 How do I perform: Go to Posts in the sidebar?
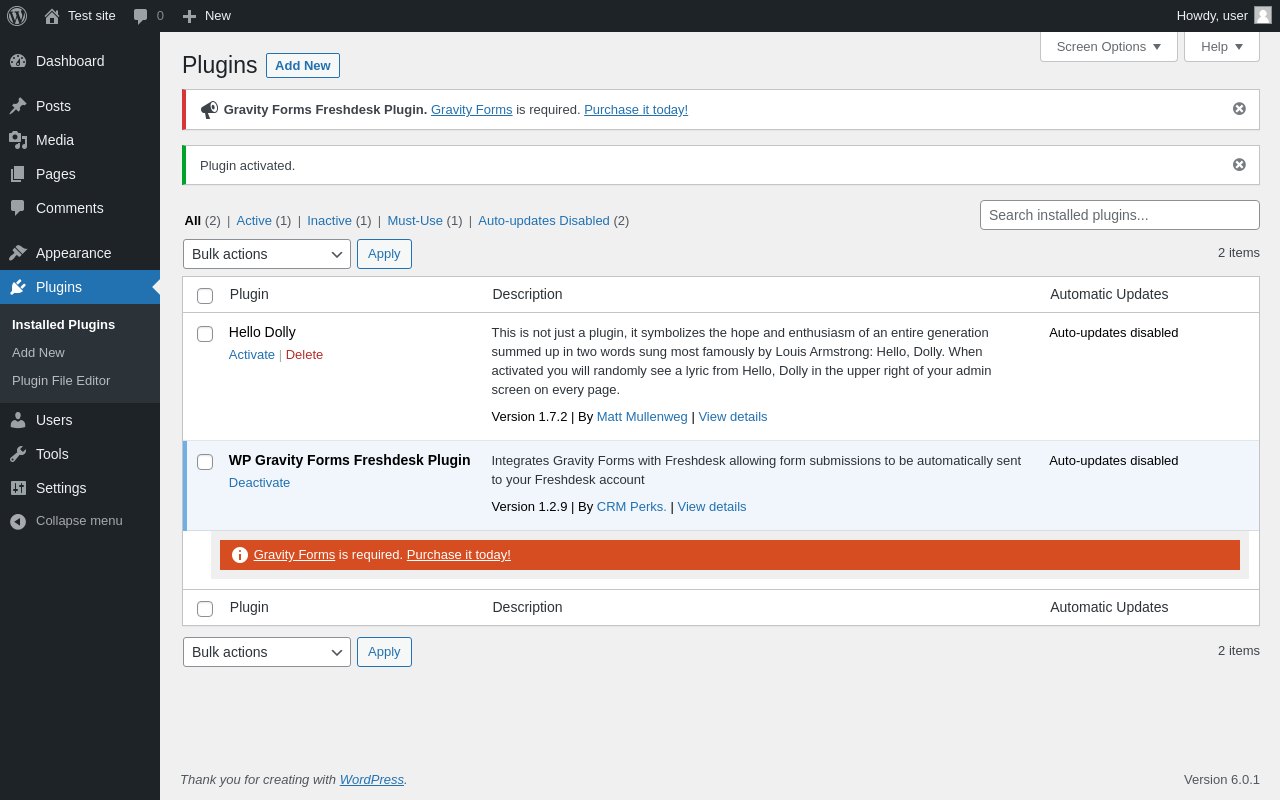coord(80,106)
